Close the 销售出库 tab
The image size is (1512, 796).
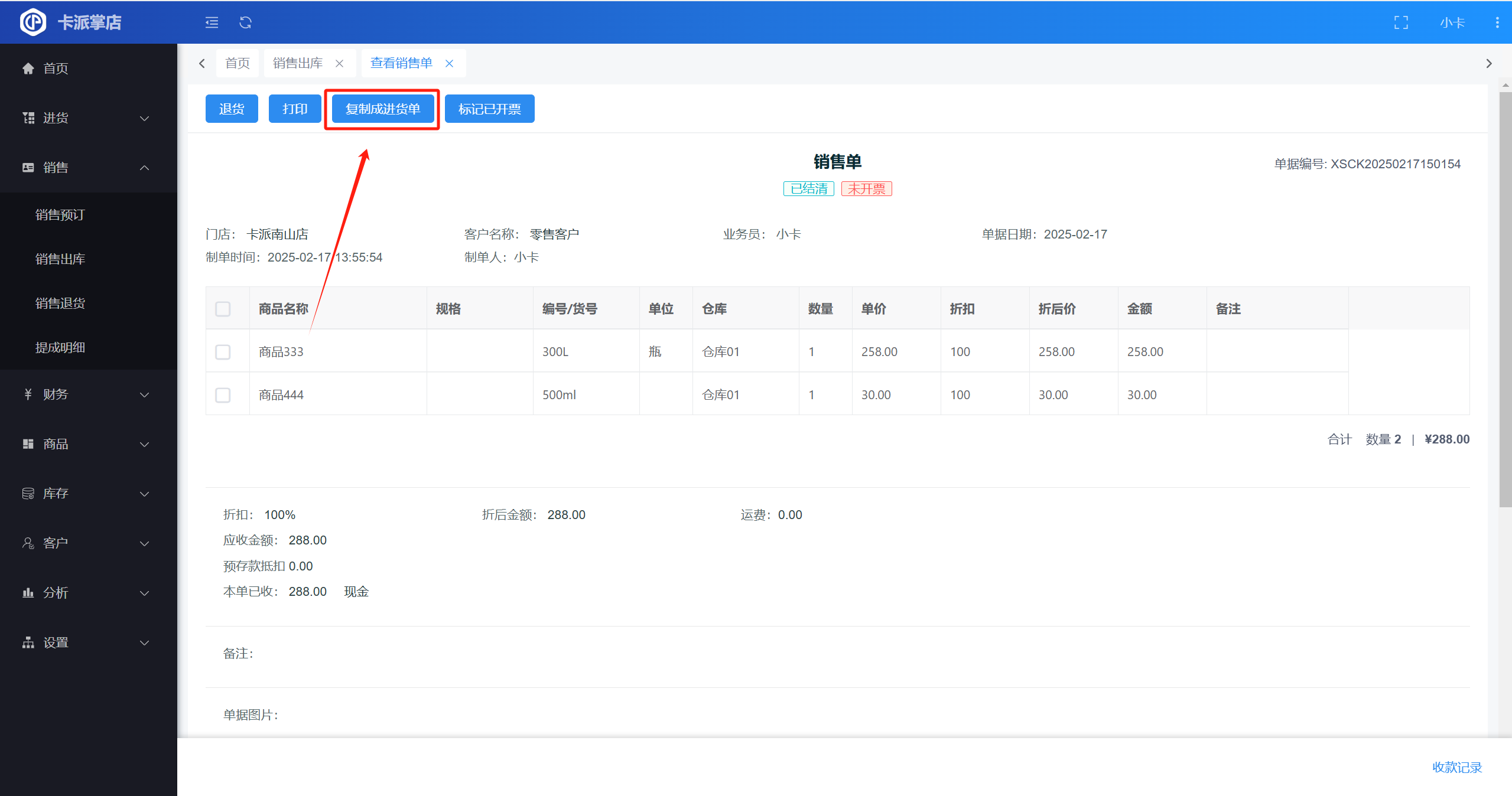[339, 63]
